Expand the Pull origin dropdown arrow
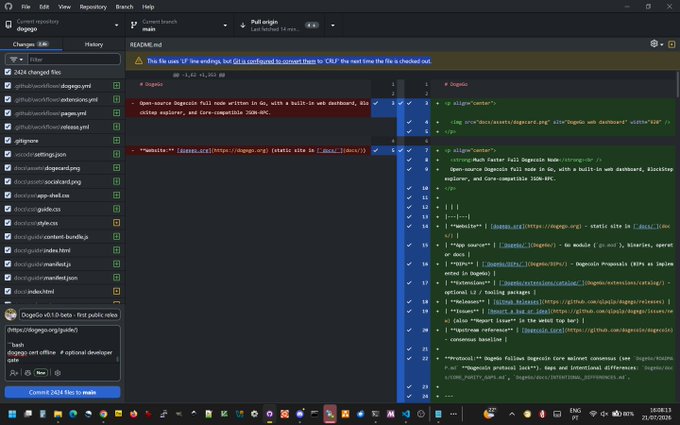 pyautogui.click(x=333, y=25)
